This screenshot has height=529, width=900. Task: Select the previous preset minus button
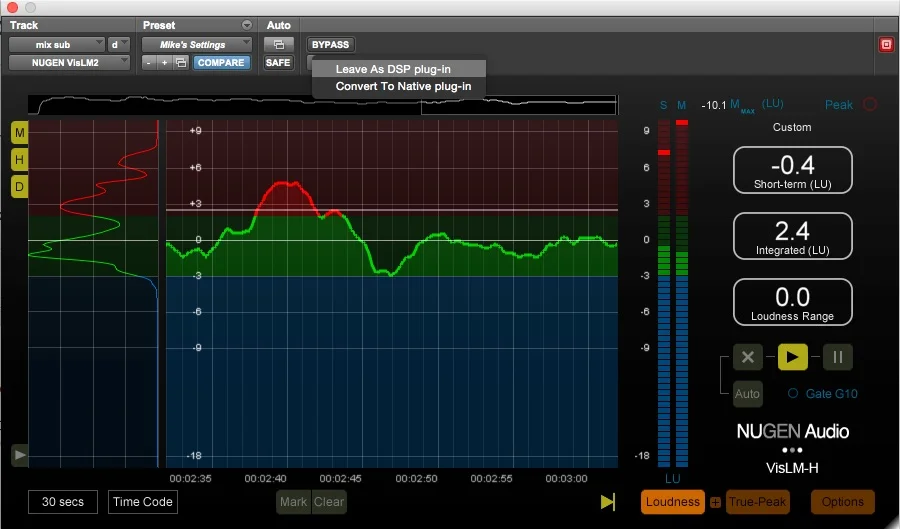[x=149, y=63]
